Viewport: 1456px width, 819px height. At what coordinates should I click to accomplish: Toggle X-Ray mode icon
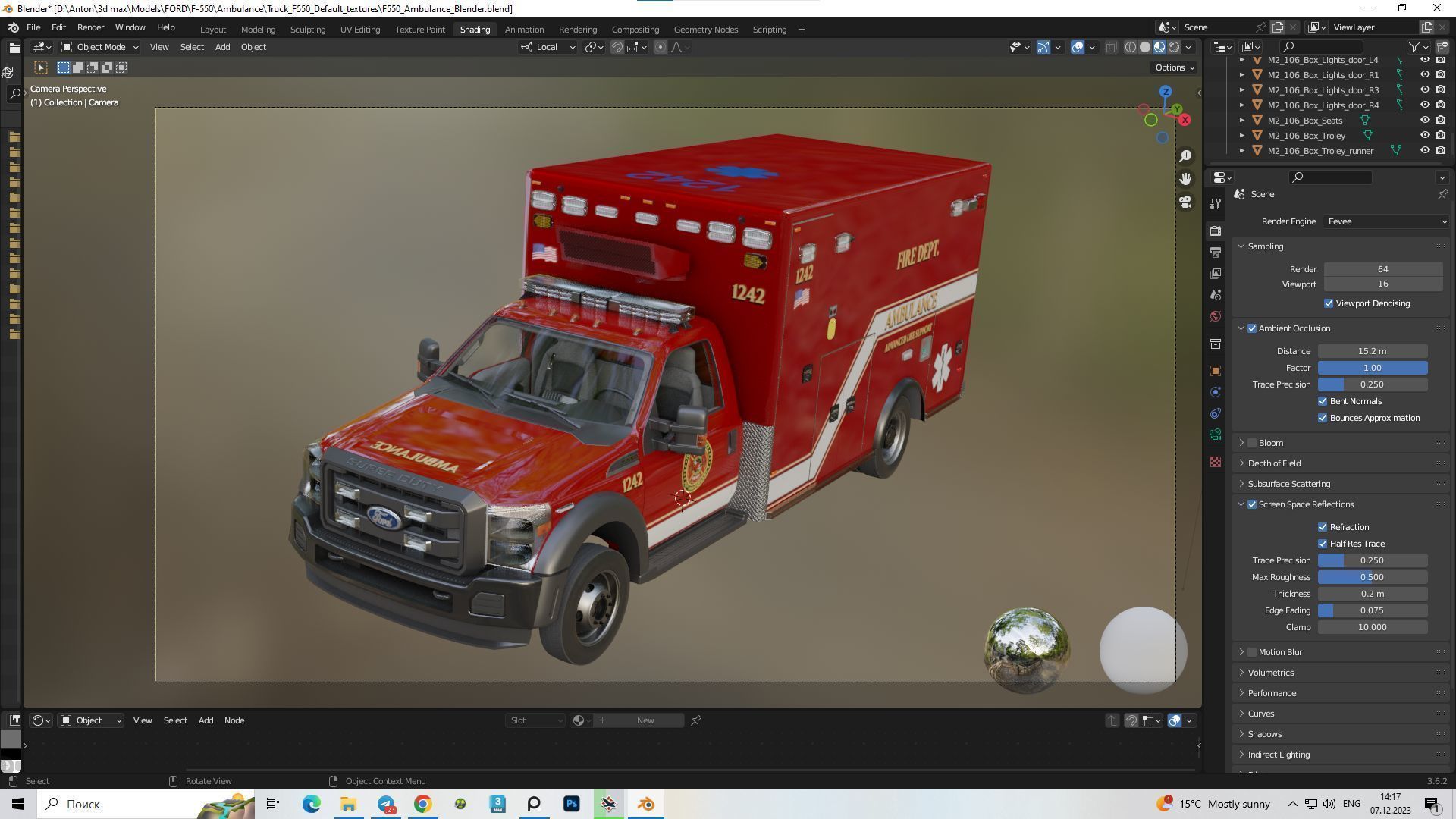(1111, 47)
